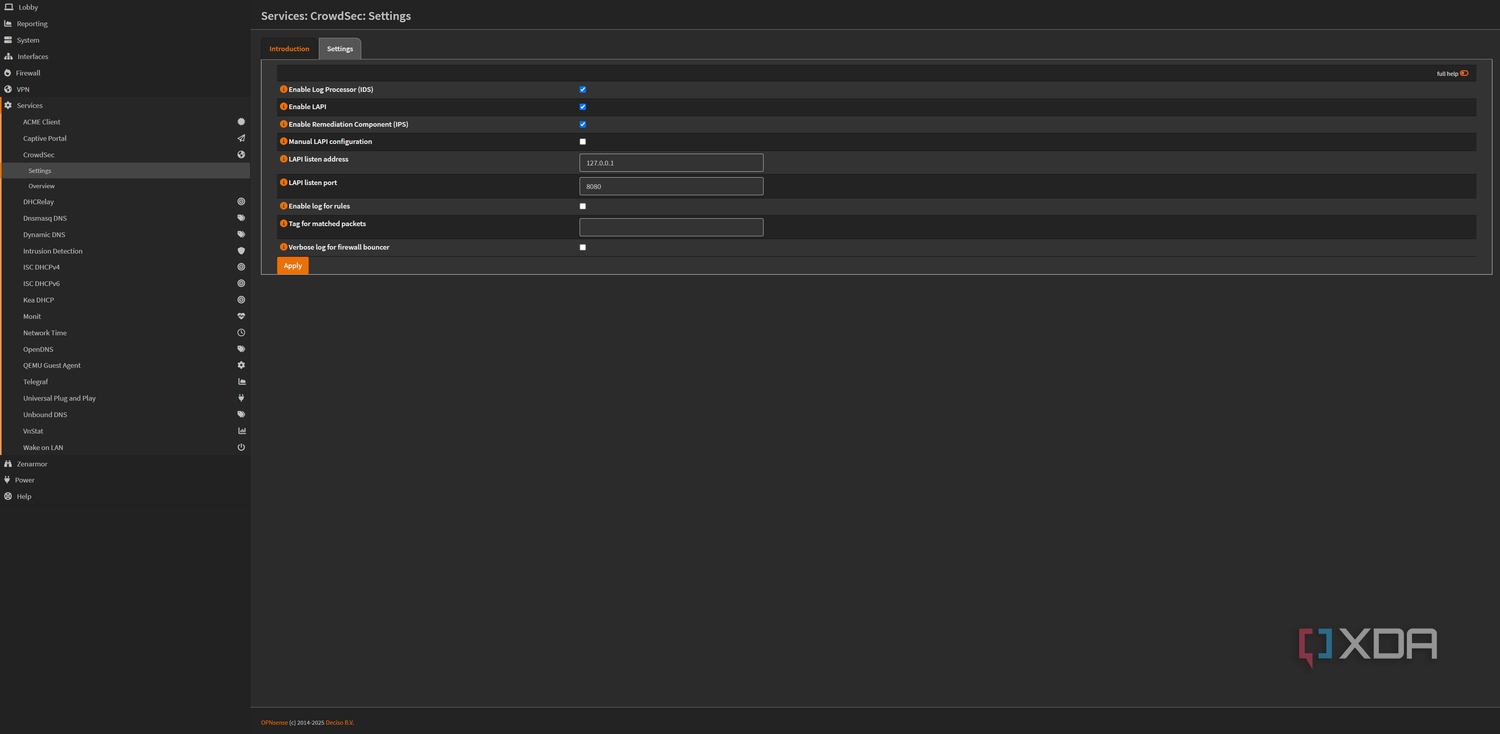
Task: Show help for Enable LAPI option
Action: tap(284, 106)
